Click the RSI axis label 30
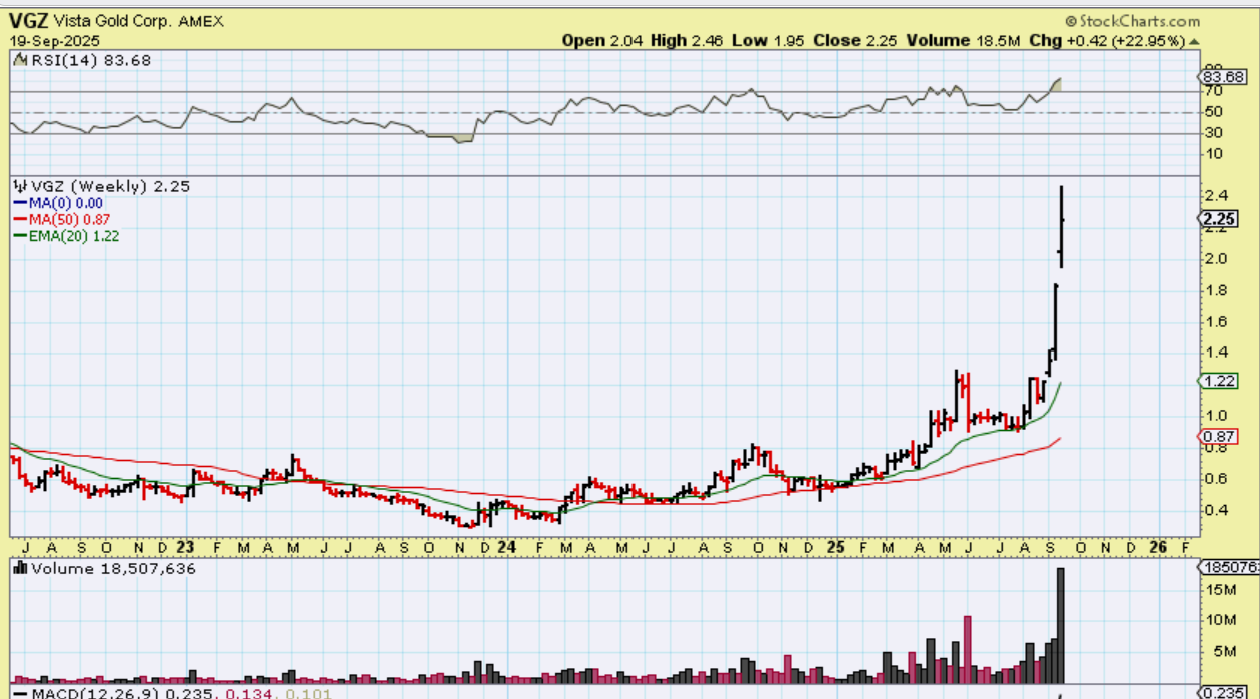The image size is (1260, 699). [1212, 133]
